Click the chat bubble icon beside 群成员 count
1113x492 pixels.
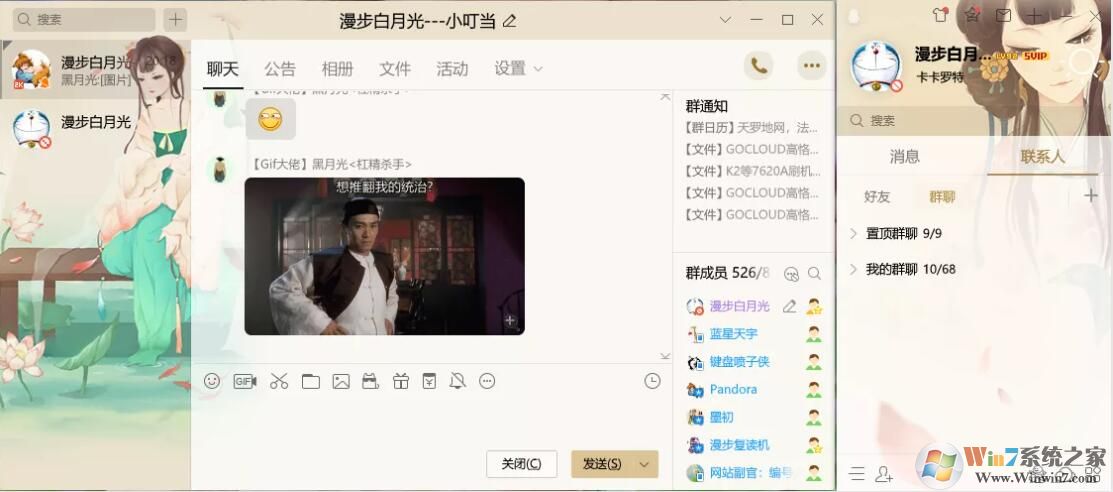pos(791,273)
